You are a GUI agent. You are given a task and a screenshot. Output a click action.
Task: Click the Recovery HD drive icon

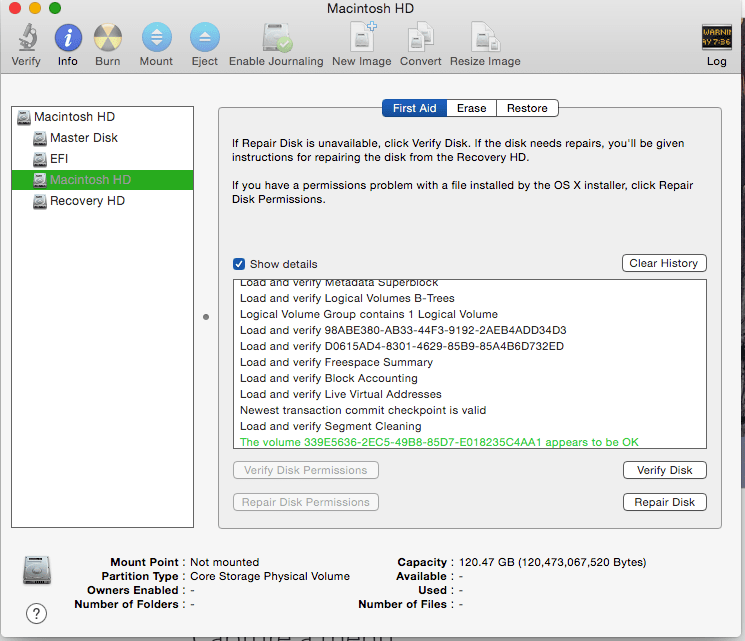pos(40,201)
